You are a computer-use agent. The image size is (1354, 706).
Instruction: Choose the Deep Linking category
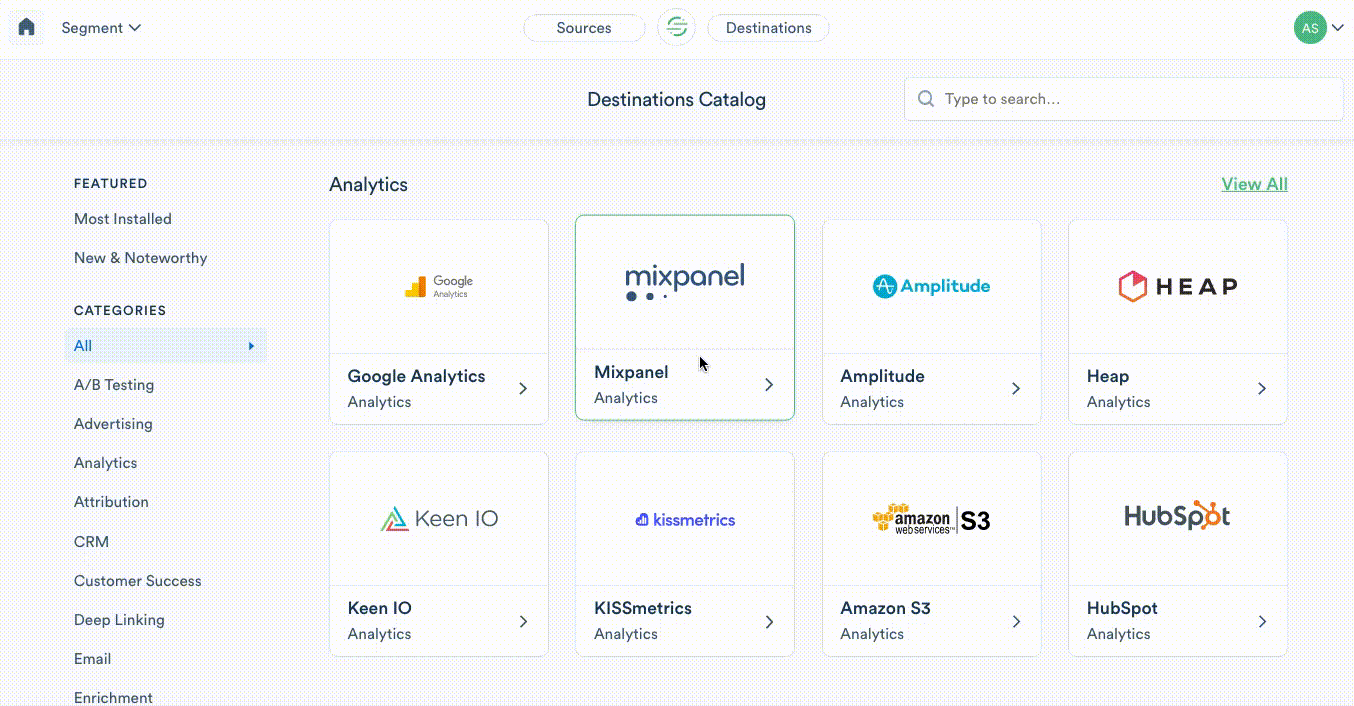(119, 620)
